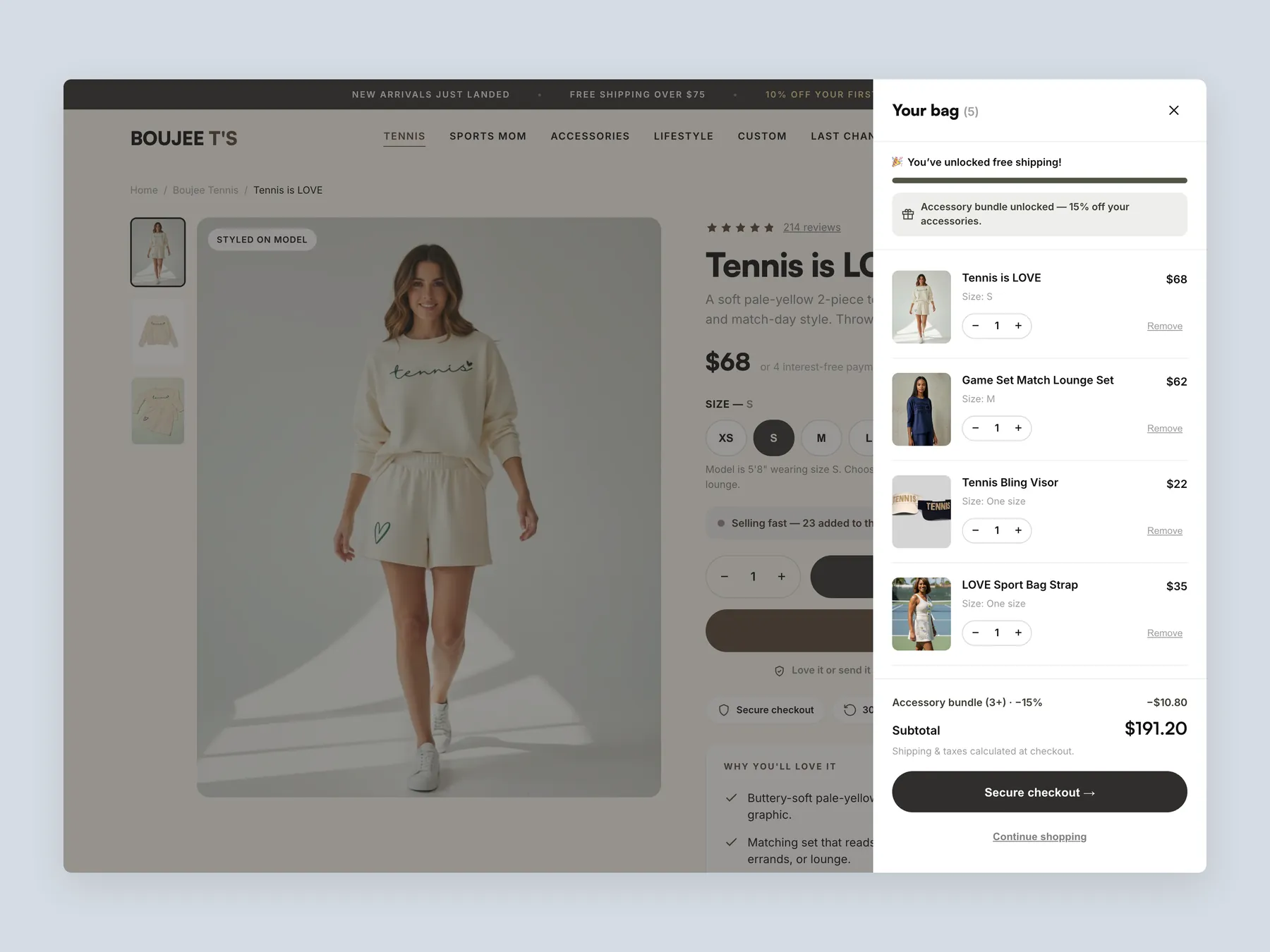Open Tennis is LOVE bag item thumbnail
The width and height of the screenshot is (1270, 952).
coord(921,307)
